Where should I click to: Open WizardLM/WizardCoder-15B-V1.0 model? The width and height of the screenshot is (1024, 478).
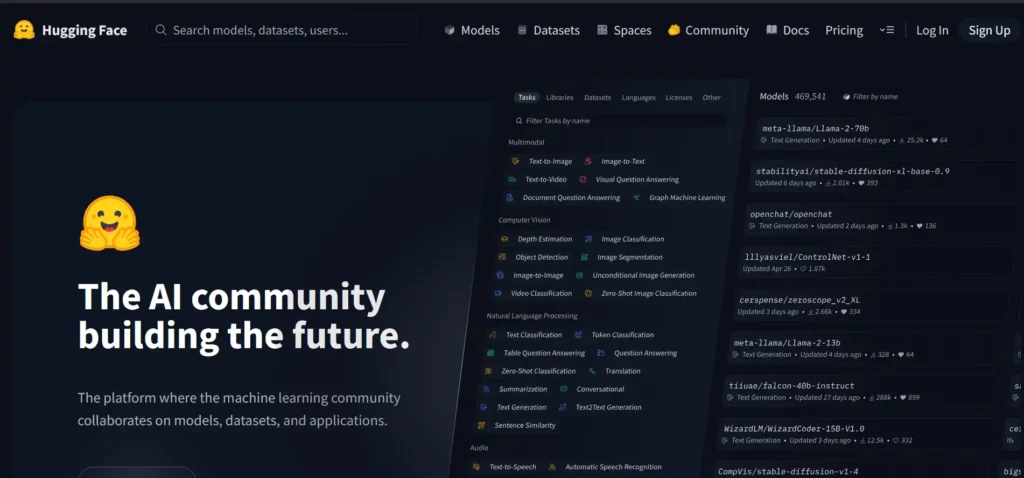click(855, 434)
